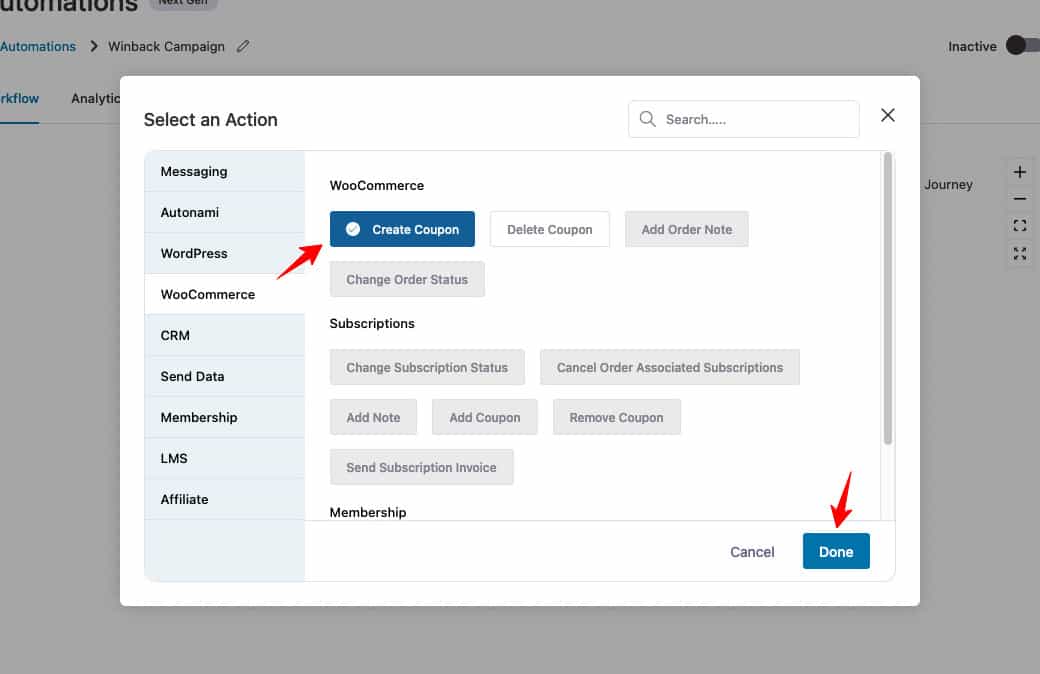The image size is (1040, 674).
Task: Click the fit-view icon beside the canvas
Action: click(1020, 226)
